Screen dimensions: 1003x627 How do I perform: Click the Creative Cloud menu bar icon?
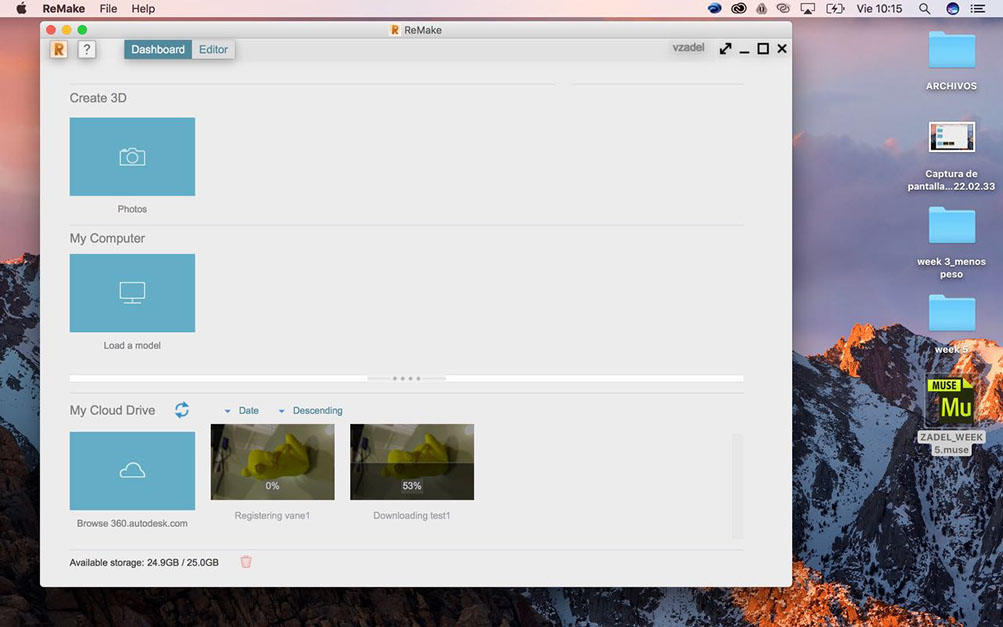pyautogui.click(x=738, y=8)
